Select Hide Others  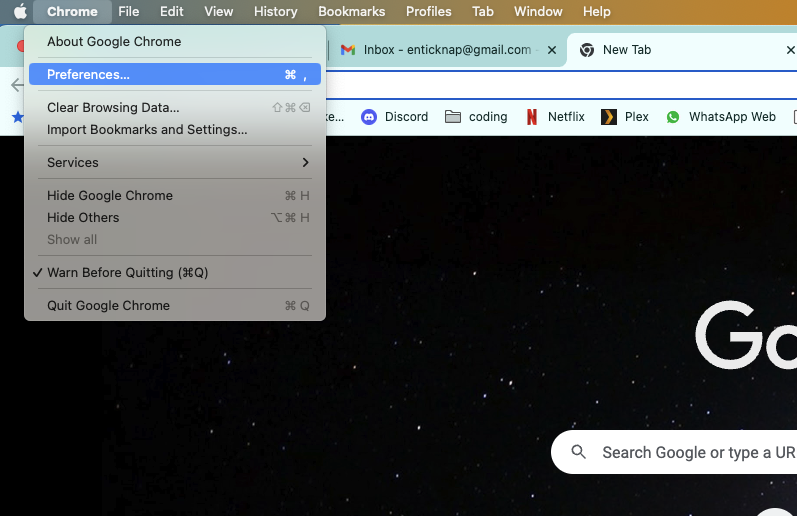(175, 218)
